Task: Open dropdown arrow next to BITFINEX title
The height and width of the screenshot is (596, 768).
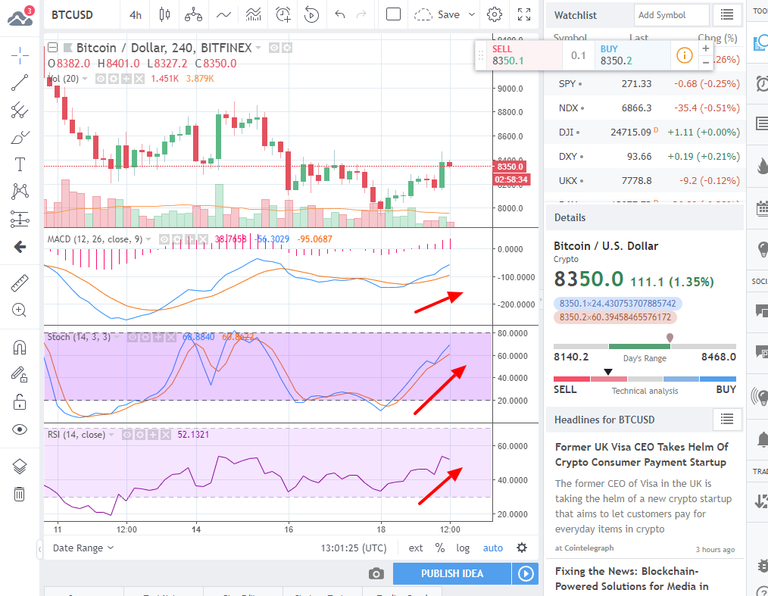Action: point(258,48)
